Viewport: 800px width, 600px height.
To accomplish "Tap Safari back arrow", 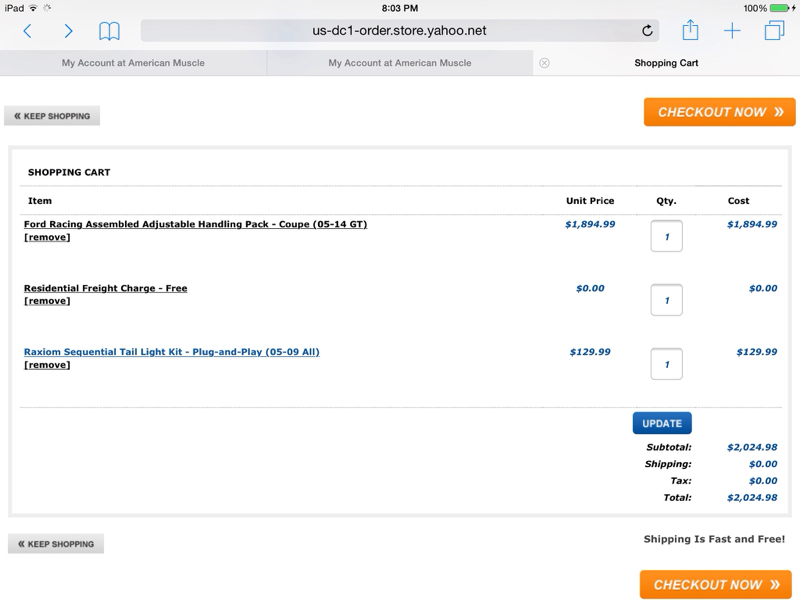I will coord(27,31).
